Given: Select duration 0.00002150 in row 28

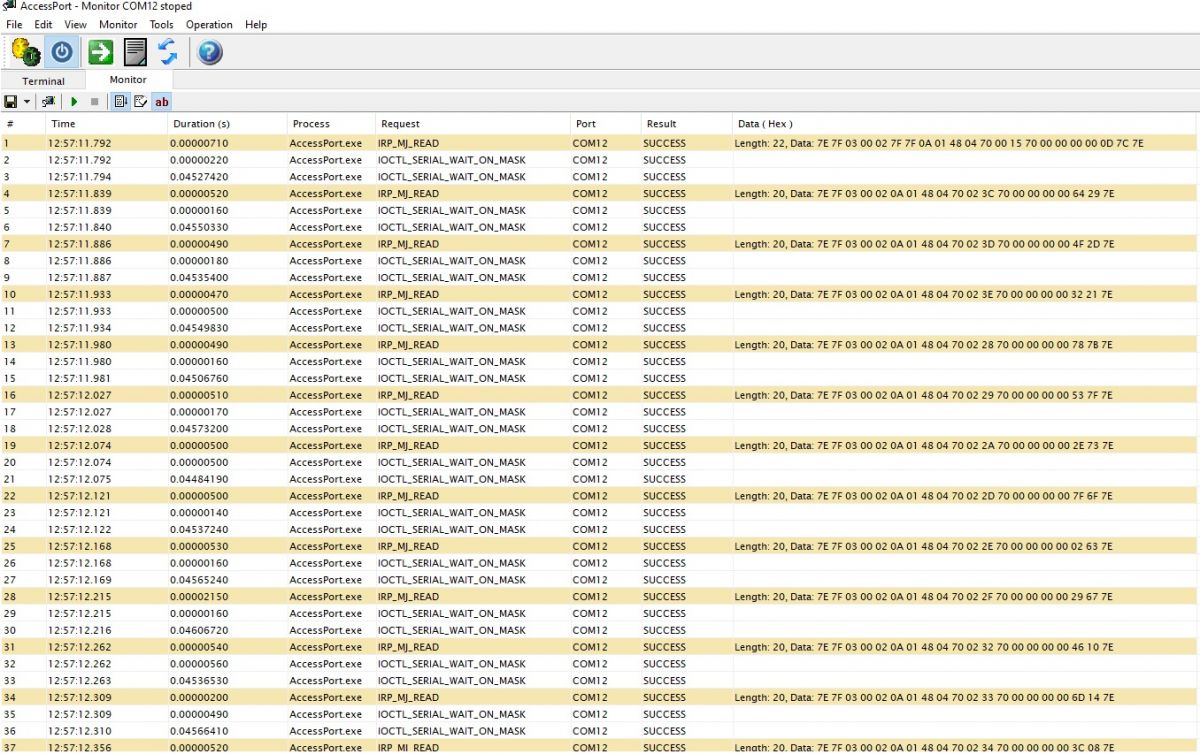Looking at the screenshot, I should point(200,597).
